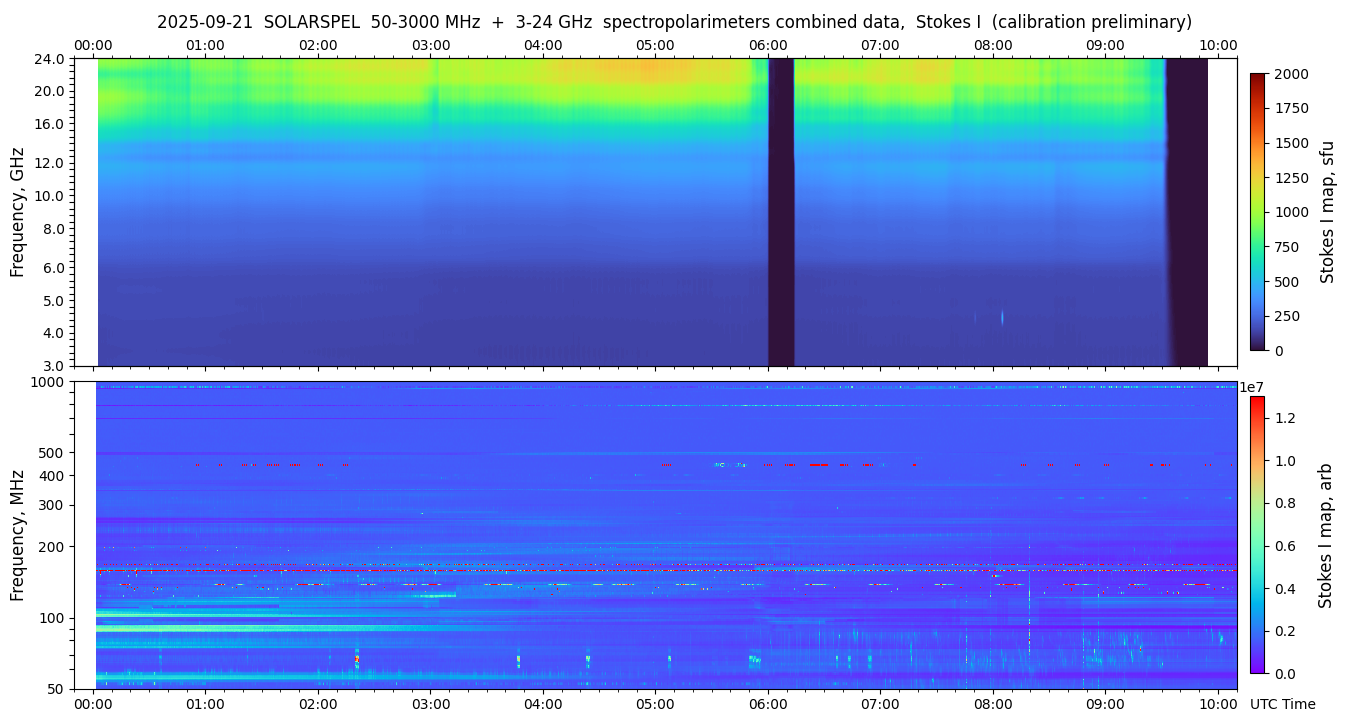
Task: Click the 1e7 exponent above the lower colorbar
Action: [1254, 387]
